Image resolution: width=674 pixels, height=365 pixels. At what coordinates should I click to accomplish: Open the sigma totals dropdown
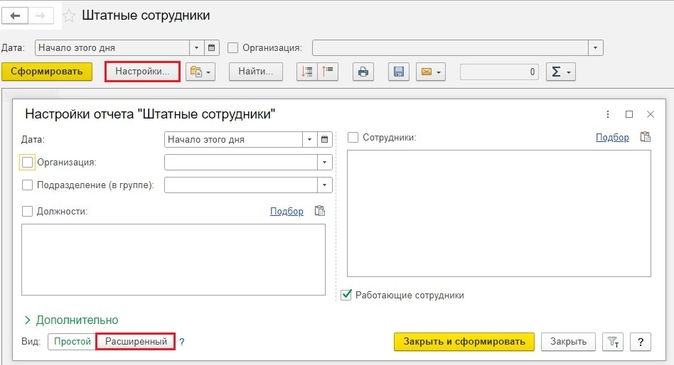pyautogui.click(x=561, y=72)
